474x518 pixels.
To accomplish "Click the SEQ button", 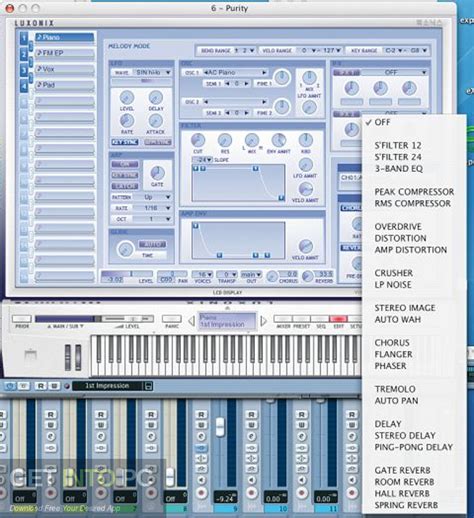I will pos(320,319).
